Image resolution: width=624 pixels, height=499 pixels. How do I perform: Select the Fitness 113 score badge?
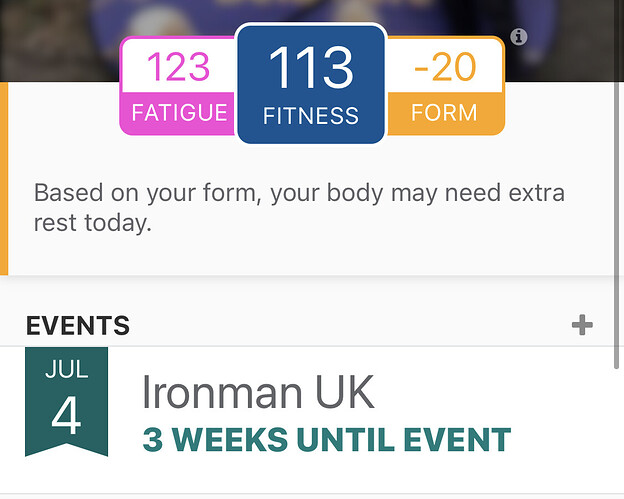(311, 84)
